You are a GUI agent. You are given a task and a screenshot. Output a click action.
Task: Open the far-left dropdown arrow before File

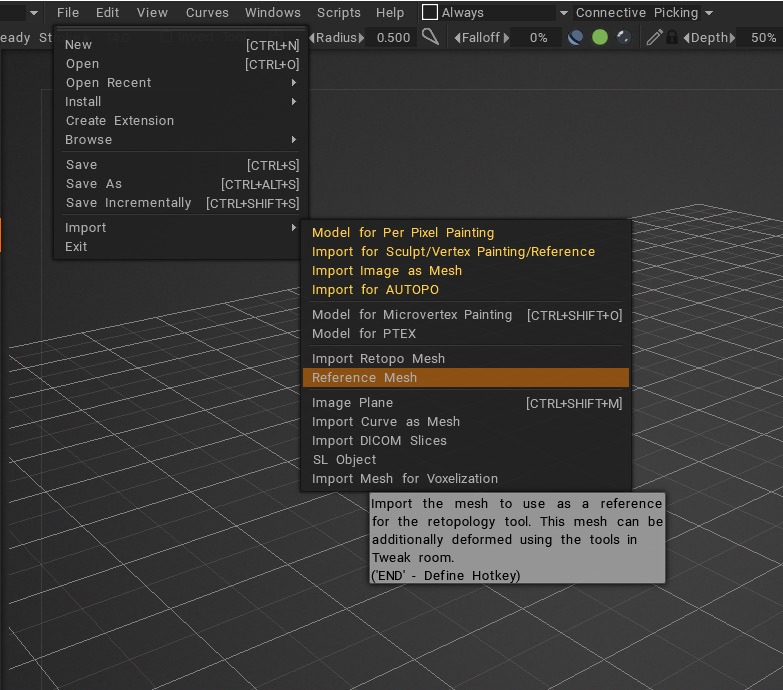[34, 13]
